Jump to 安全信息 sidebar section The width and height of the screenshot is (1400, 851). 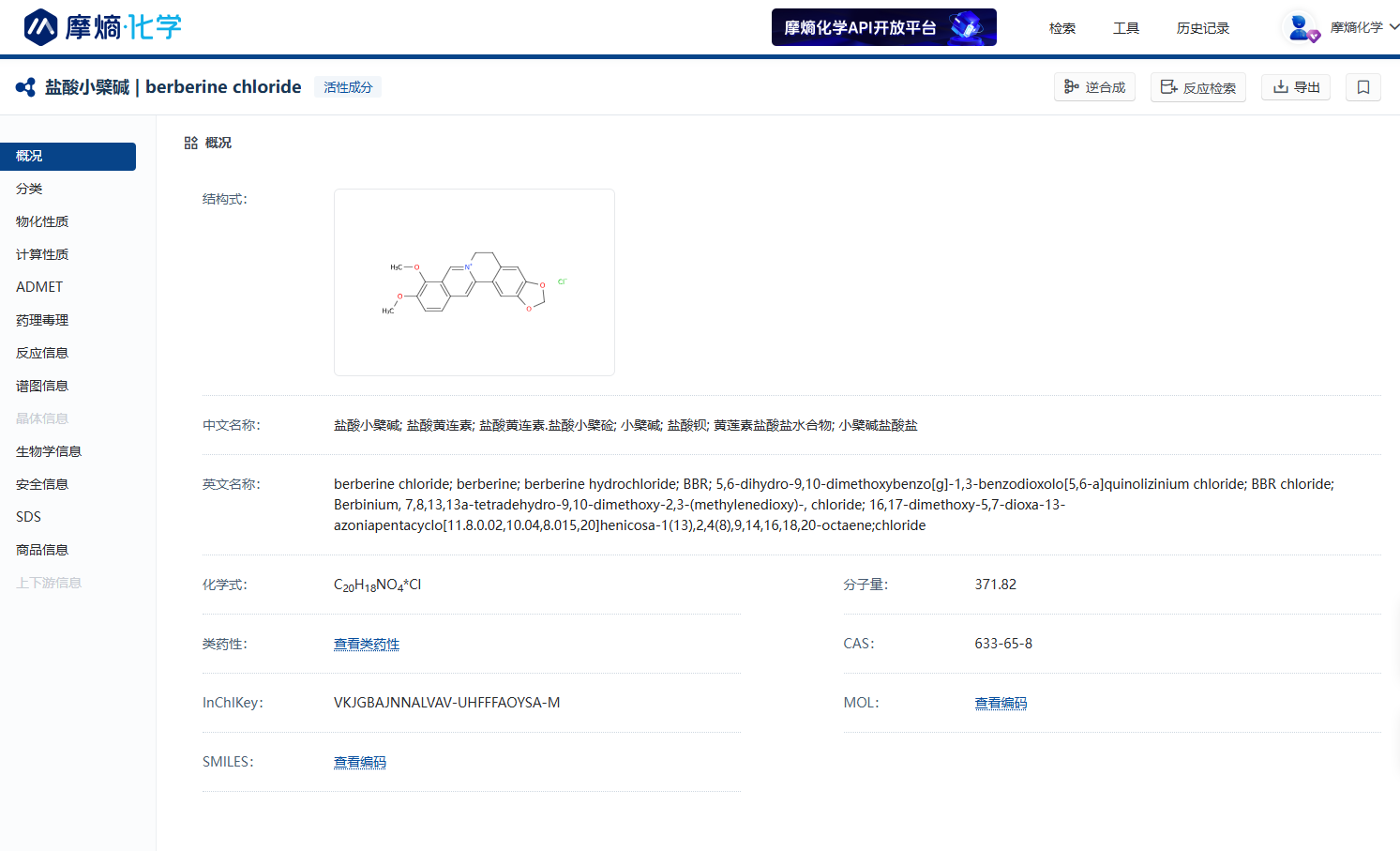tap(42, 484)
